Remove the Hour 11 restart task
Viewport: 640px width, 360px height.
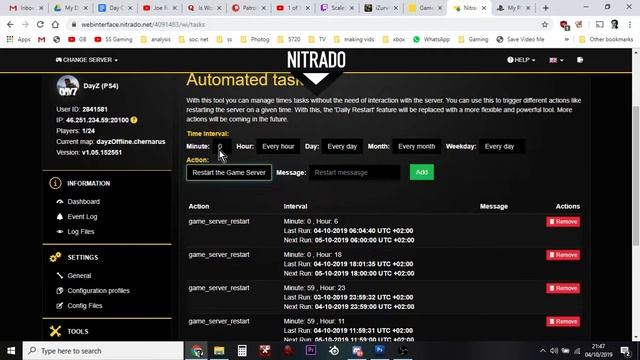[563, 322]
